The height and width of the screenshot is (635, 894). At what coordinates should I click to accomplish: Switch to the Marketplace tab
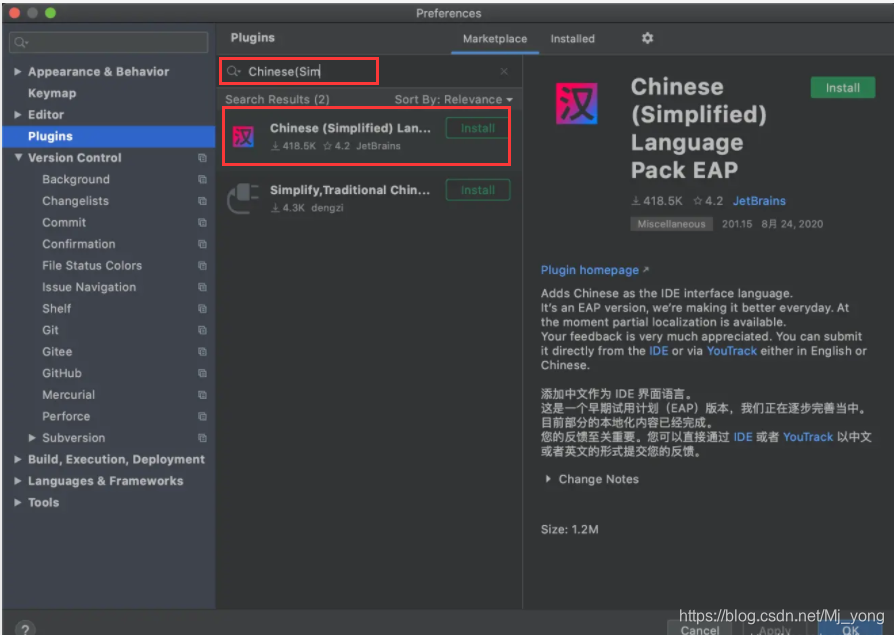tap(495, 39)
